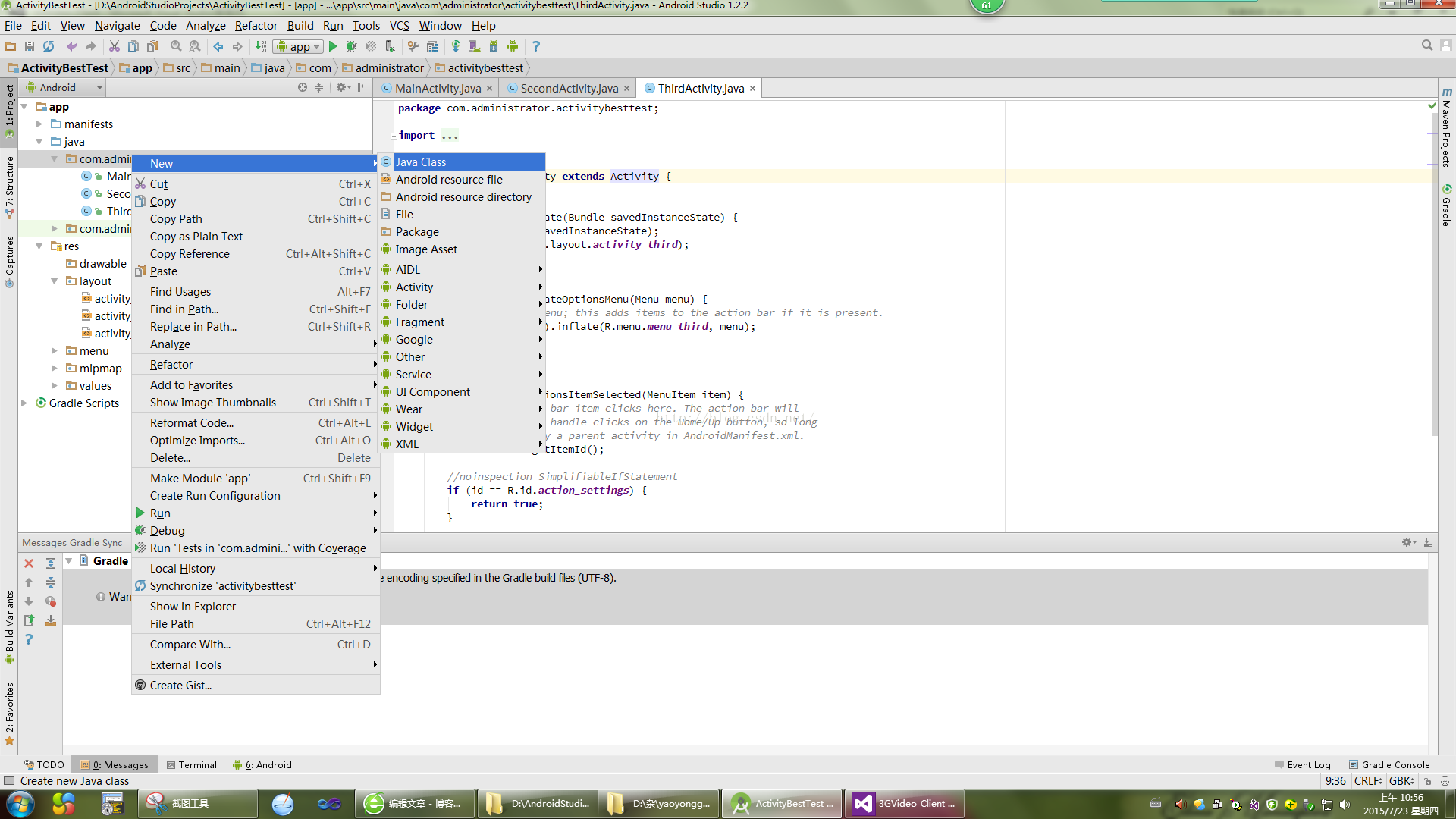The height and width of the screenshot is (819, 1456).
Task: Click Attach debugger to Android process icon
Action: pos(390,46)
